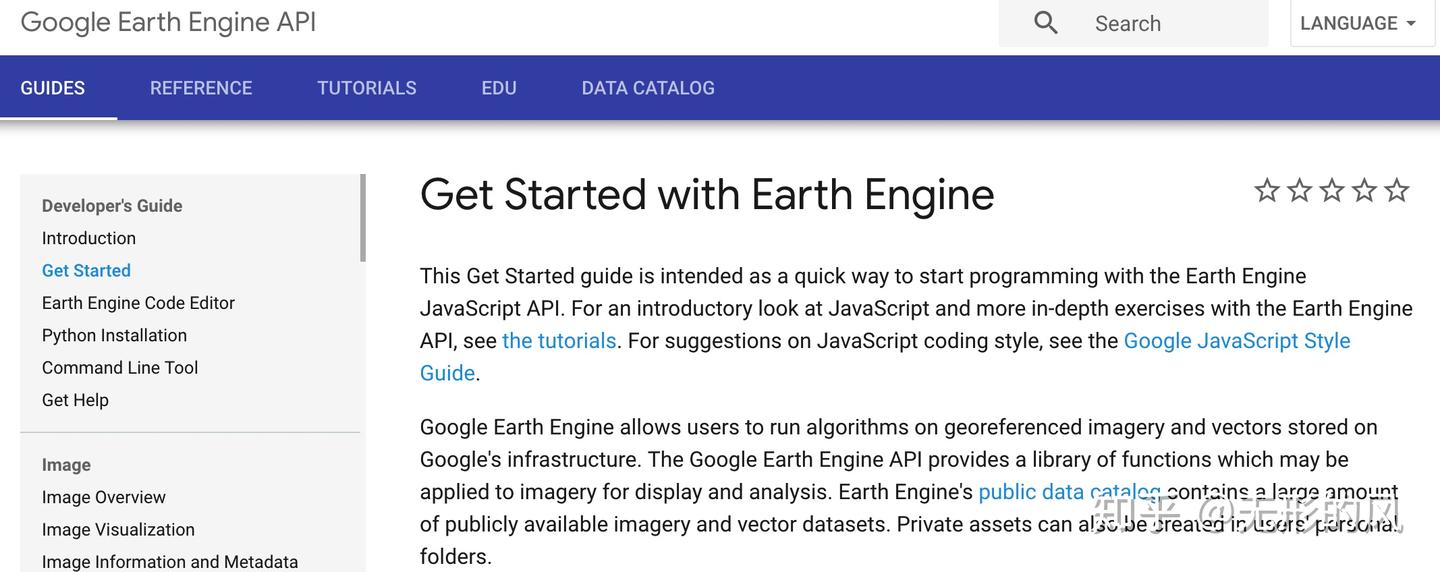Click the sidebar scrollbar thumb
Image resolution: width=1440 pixels, height=572 pixels.
coord(363,217)
